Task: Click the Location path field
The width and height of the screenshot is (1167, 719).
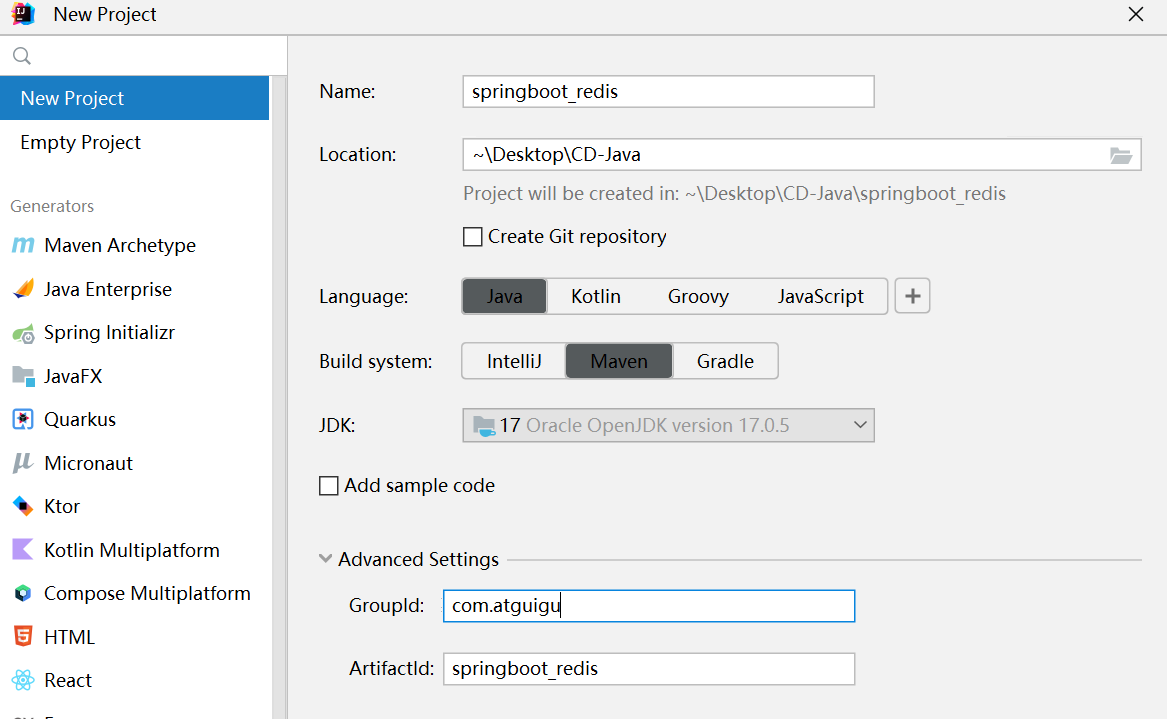Action: coord(802,155)
